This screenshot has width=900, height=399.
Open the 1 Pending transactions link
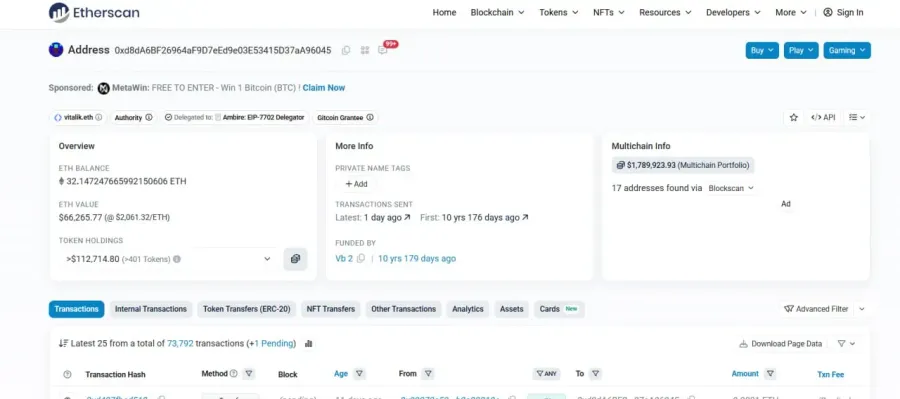tap(273, 344)
